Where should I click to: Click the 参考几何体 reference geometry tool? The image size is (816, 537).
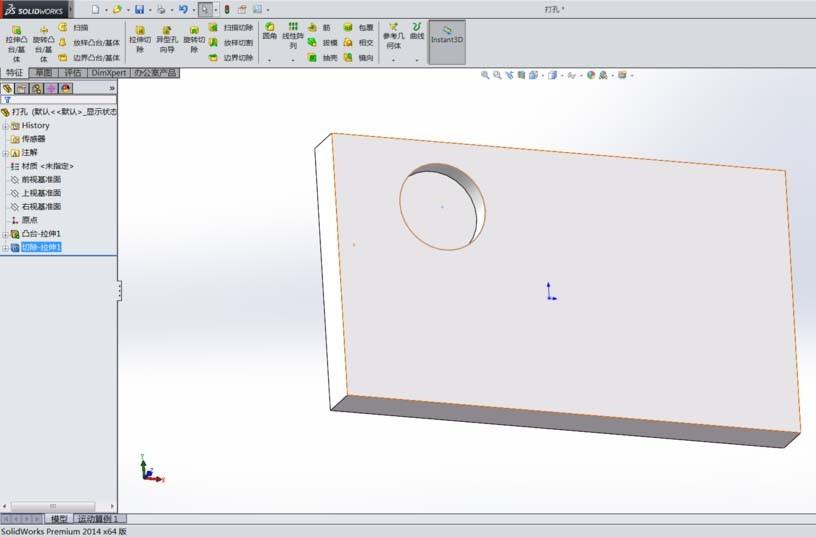click(393, 36)
